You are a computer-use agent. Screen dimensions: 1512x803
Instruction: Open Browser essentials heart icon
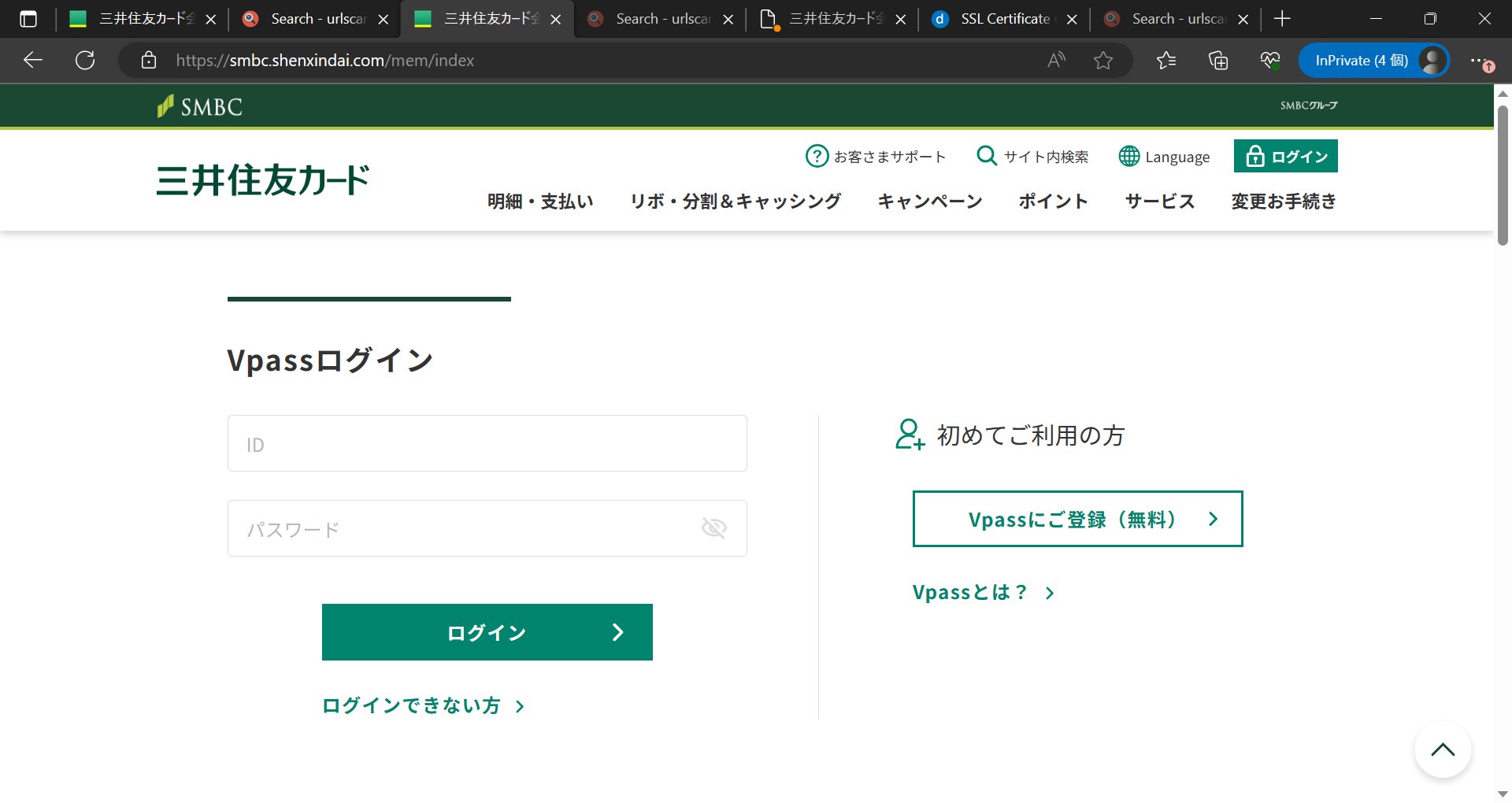pos(1270,60)
